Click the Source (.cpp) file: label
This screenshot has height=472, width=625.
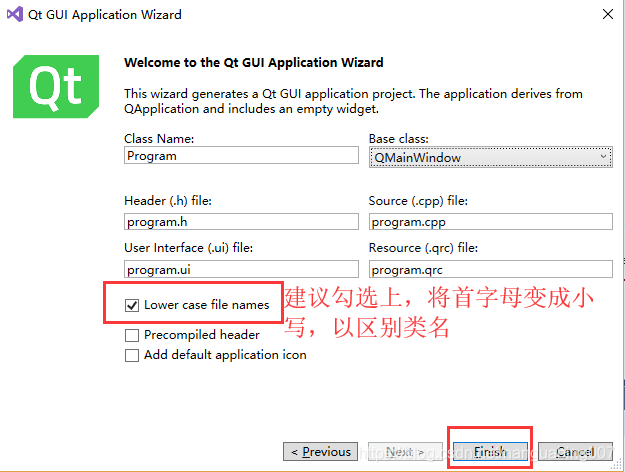tap(418, 201)
